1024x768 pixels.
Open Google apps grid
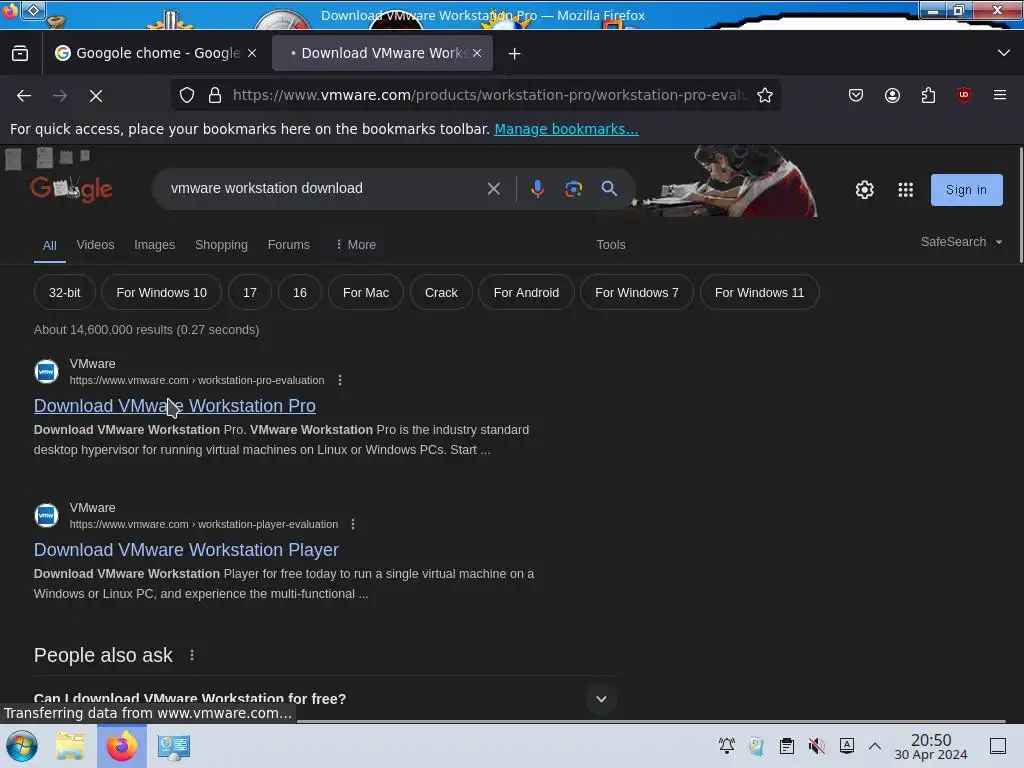pos(905,189)
